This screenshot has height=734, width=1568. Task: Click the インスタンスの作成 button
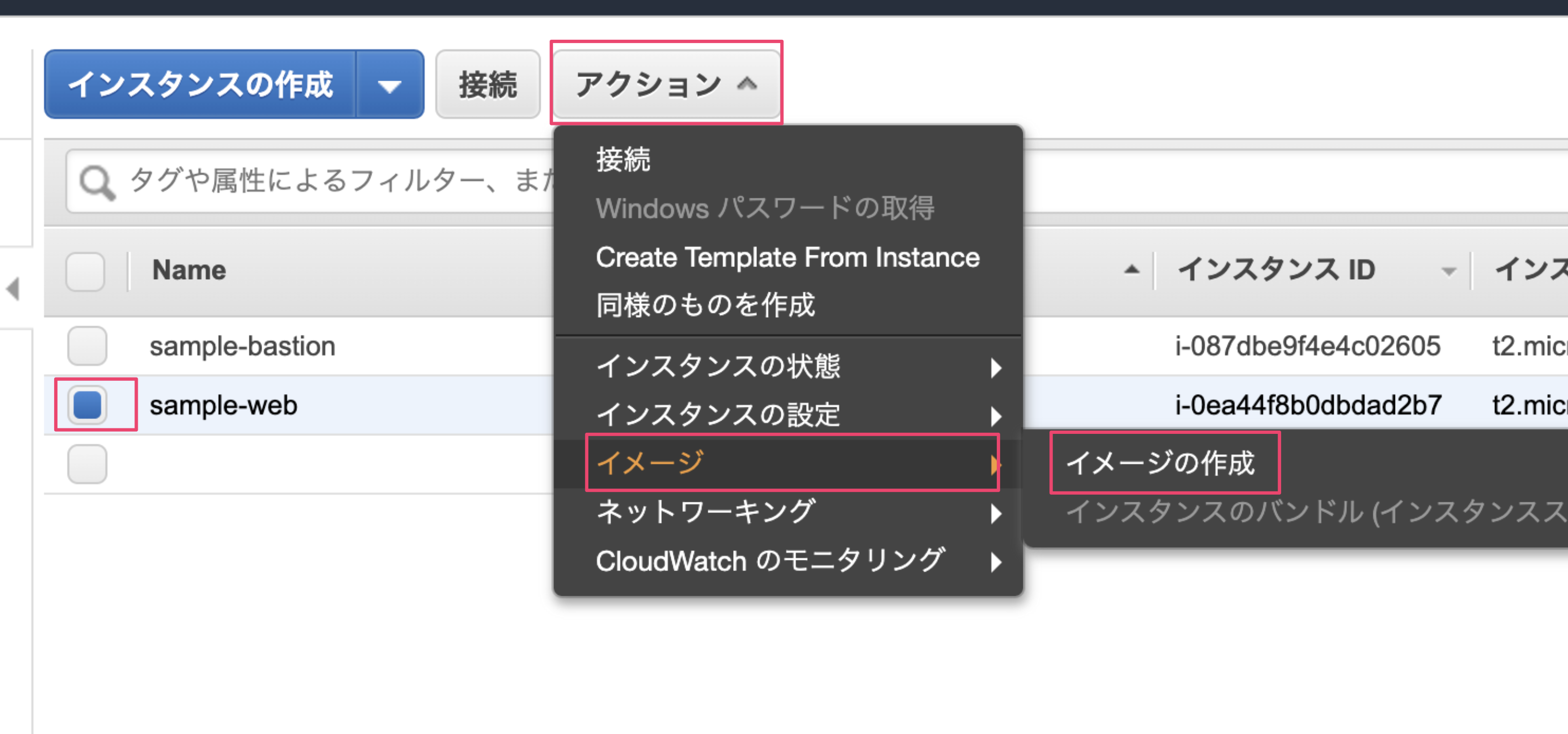[200, 85]
